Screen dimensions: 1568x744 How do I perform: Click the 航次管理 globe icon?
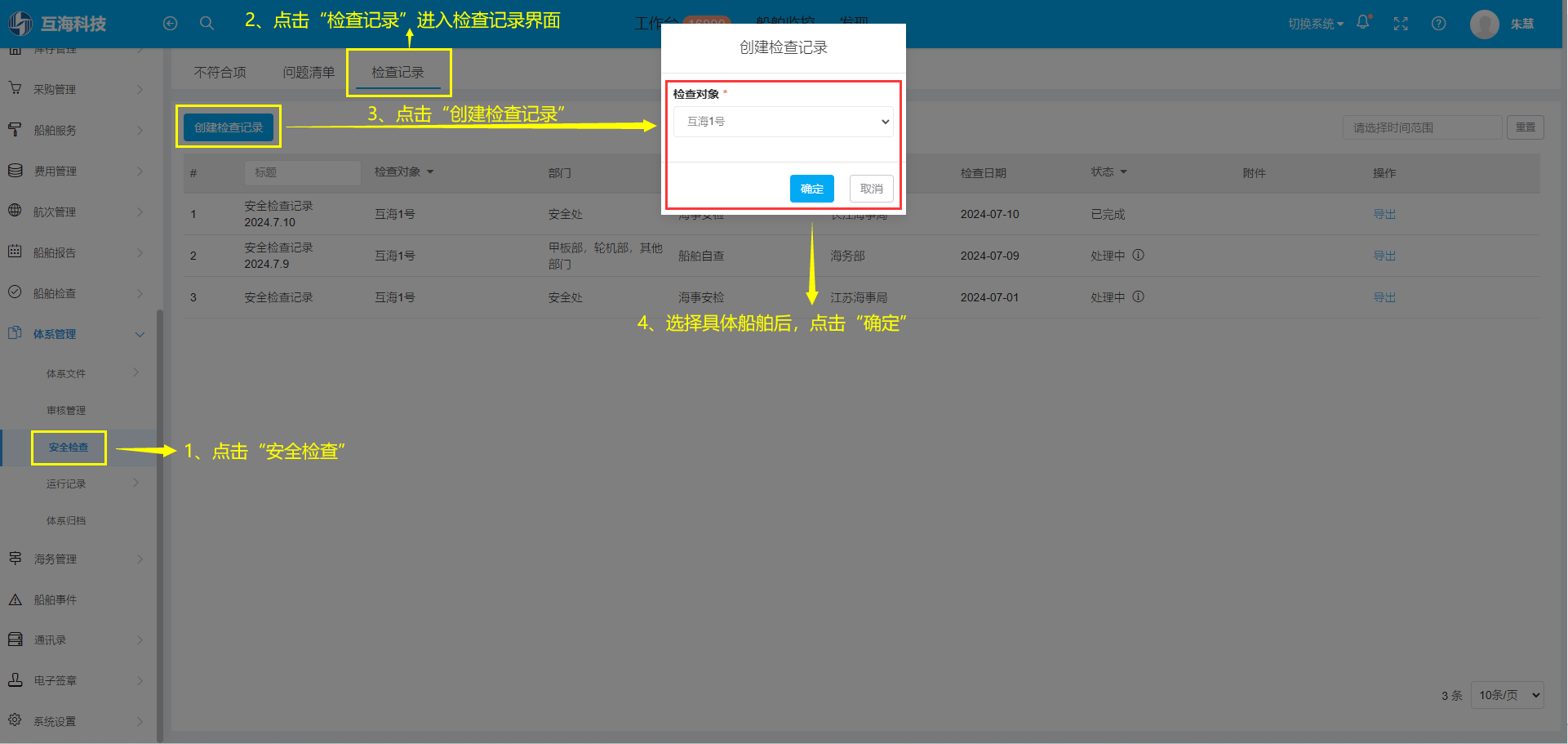[15, 211]
